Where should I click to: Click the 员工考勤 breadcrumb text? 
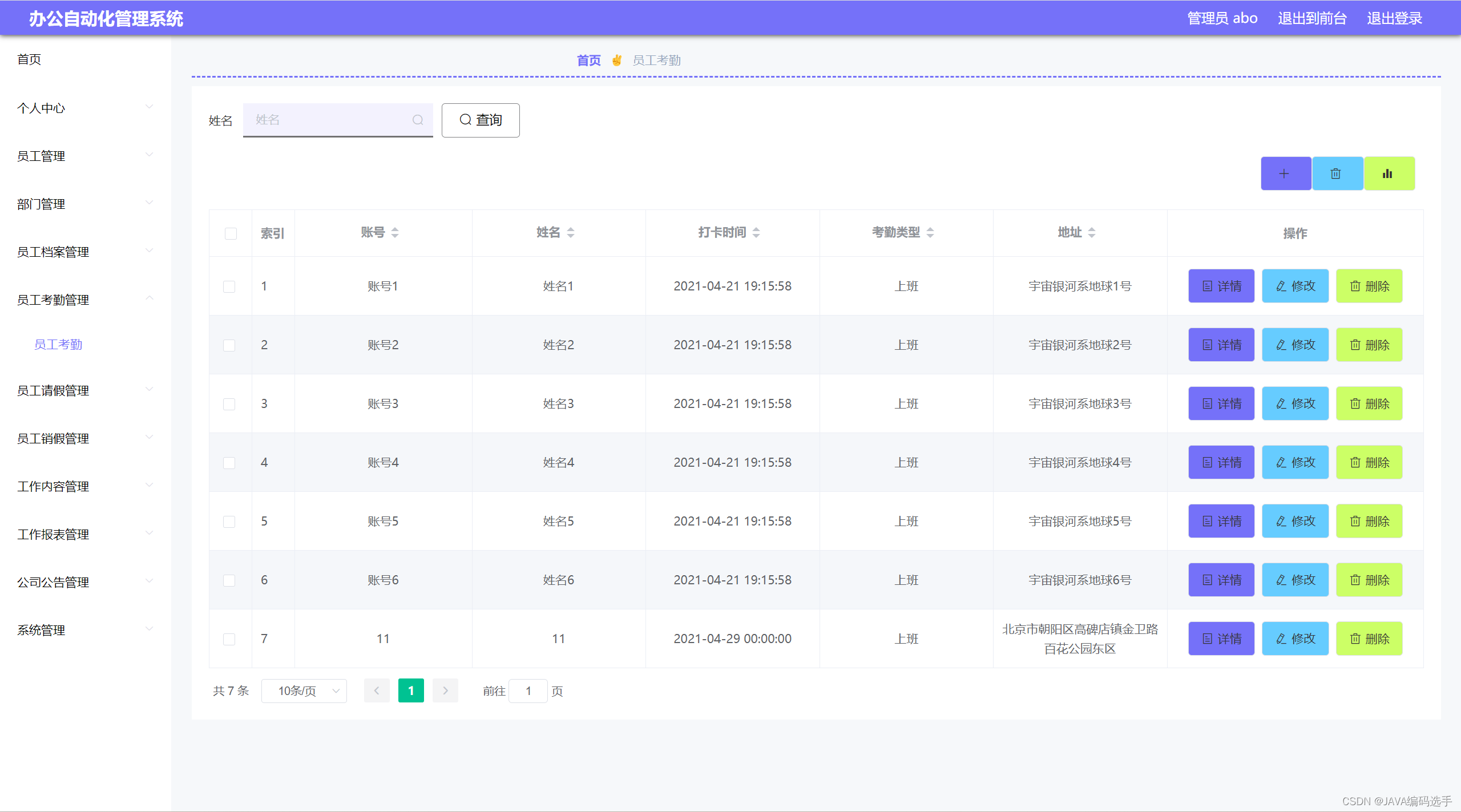coord(656,60)
